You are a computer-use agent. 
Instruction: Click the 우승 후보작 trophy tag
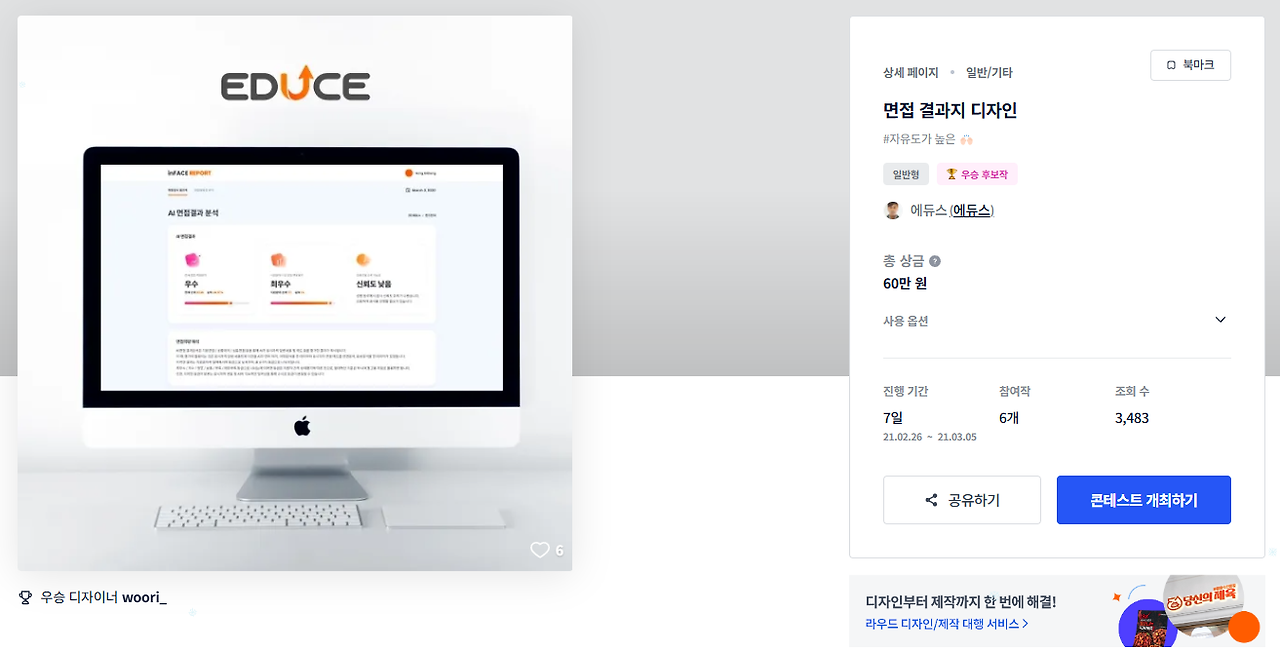(977, 174)
